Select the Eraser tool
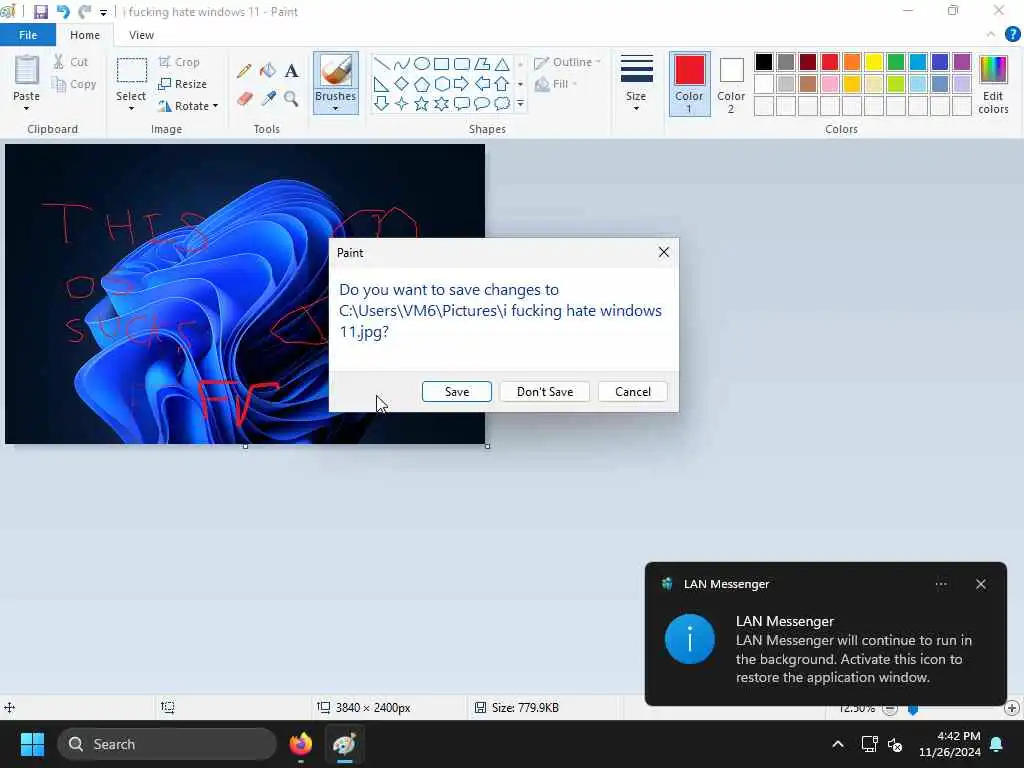Image resolution: width=1024 pixels, height=768 pixels. pyautogui.click(x=244, y=99)
